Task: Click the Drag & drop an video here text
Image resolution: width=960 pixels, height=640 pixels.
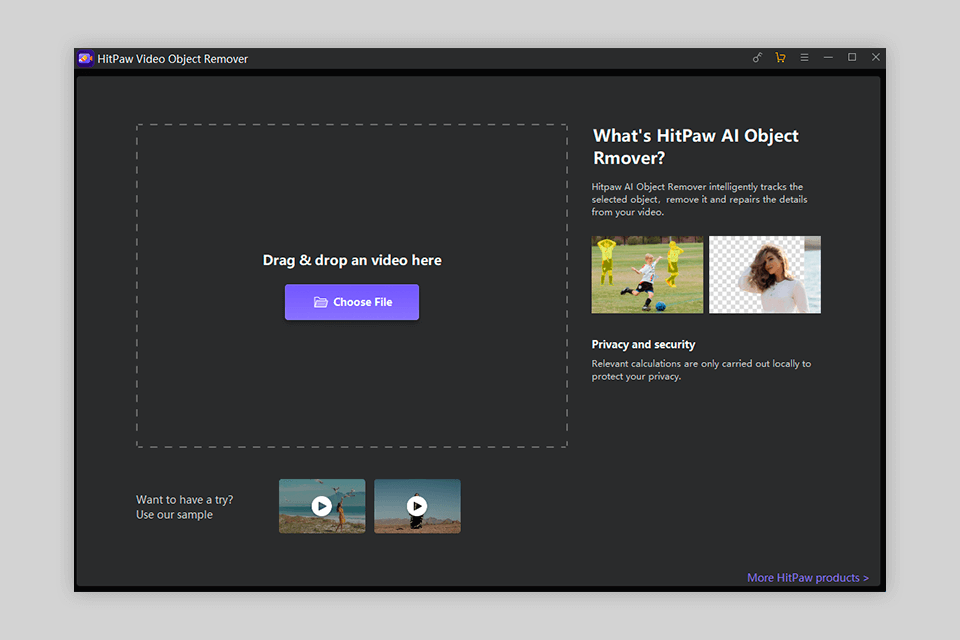Action: tap(352, 260)
